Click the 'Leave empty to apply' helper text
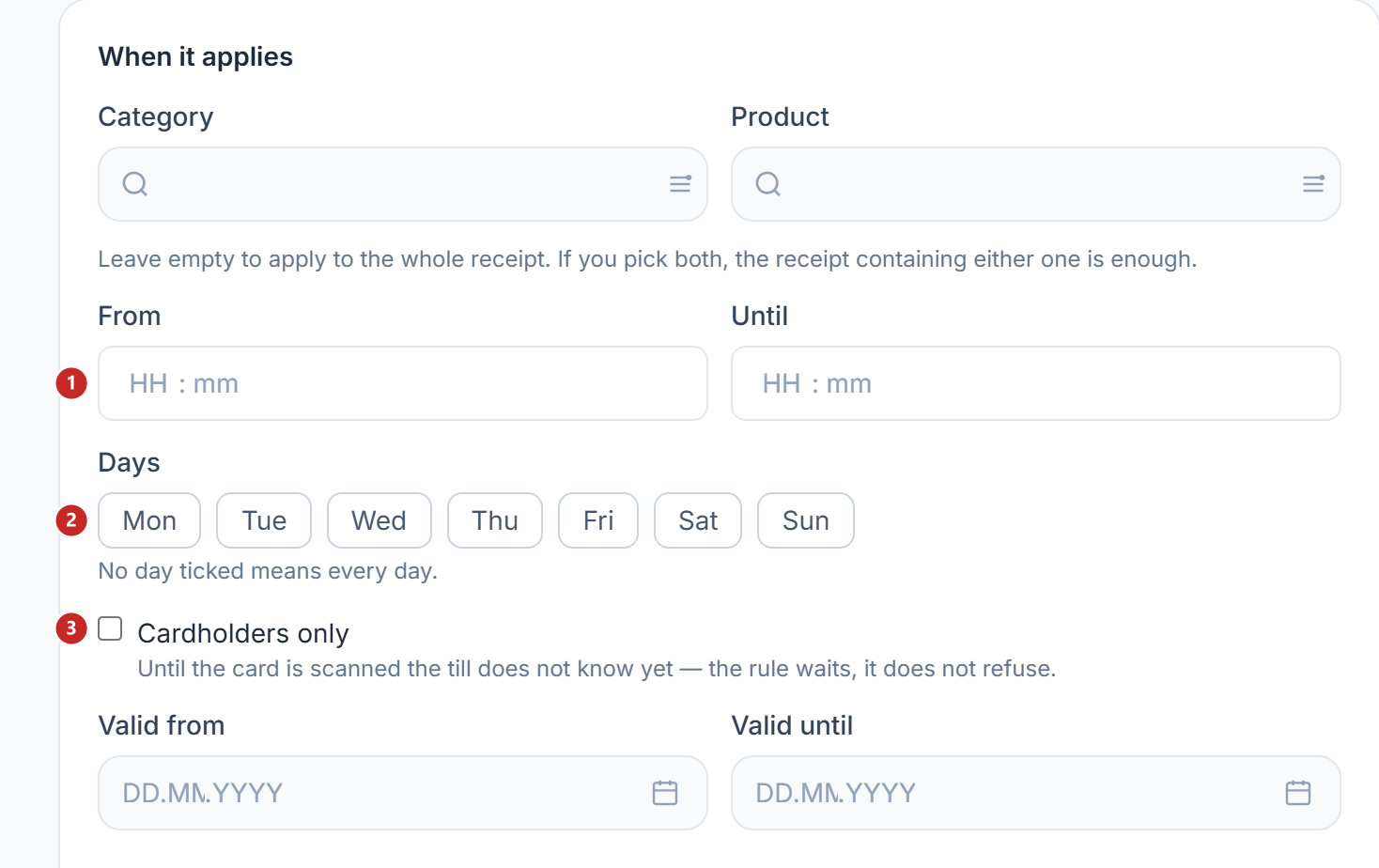The width and height of the screenshot is (1379, 868). [647, 259]
